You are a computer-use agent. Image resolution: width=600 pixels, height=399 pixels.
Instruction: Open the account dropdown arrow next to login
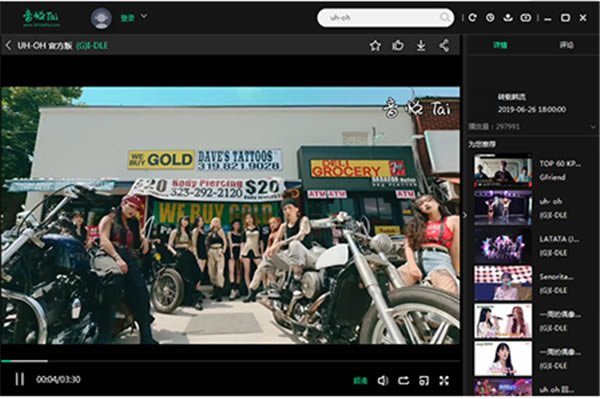pyautogui.click(x=144, y=16)
